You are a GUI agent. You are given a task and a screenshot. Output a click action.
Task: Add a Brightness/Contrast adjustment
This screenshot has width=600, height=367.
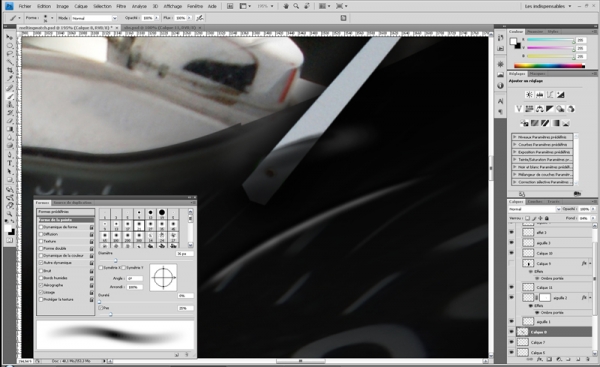point(529,95)
